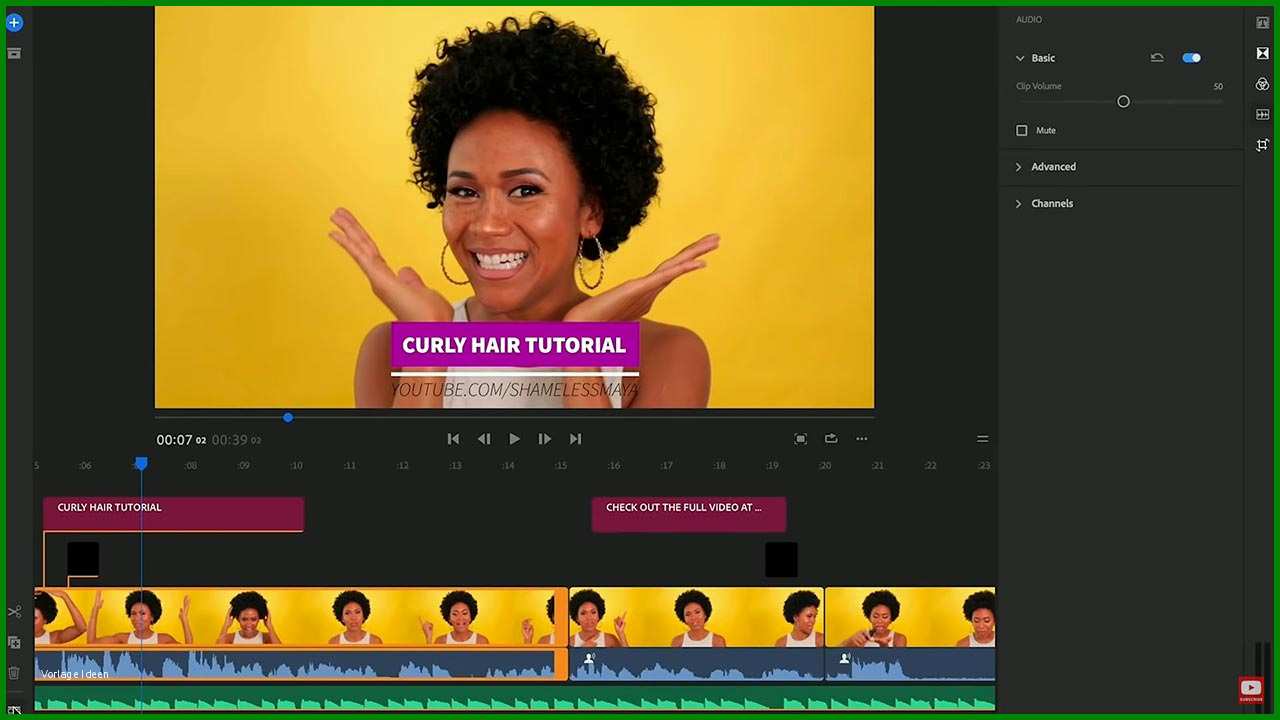The width and height of the screenshot is (1280, 720).
Task: Click the blue Add Media plus icon
Action: [x=14, y=22]
